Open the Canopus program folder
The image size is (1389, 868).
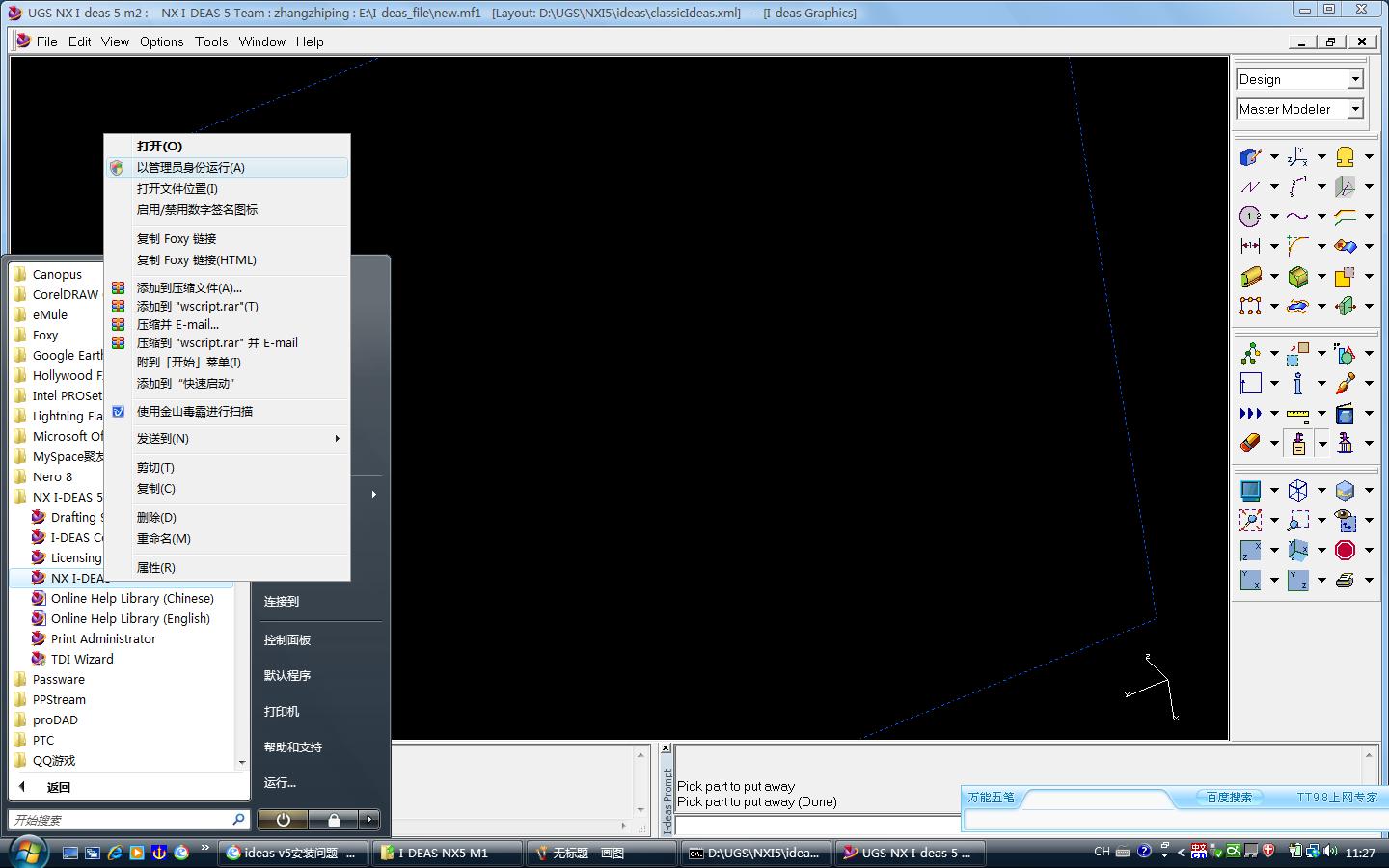(x=57, y=275)
